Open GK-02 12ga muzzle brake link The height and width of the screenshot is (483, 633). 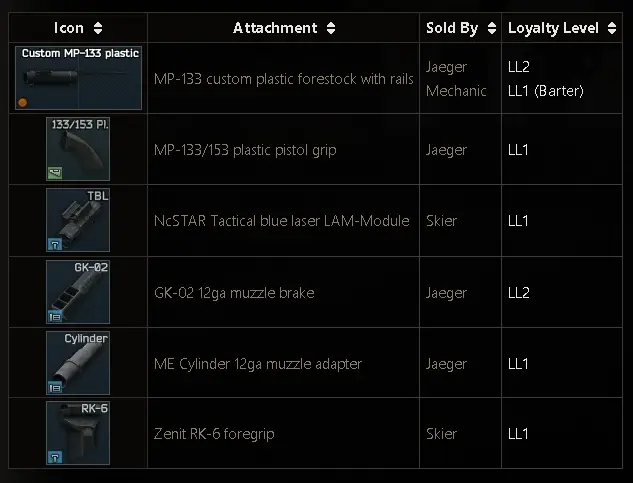coord(234,293)
